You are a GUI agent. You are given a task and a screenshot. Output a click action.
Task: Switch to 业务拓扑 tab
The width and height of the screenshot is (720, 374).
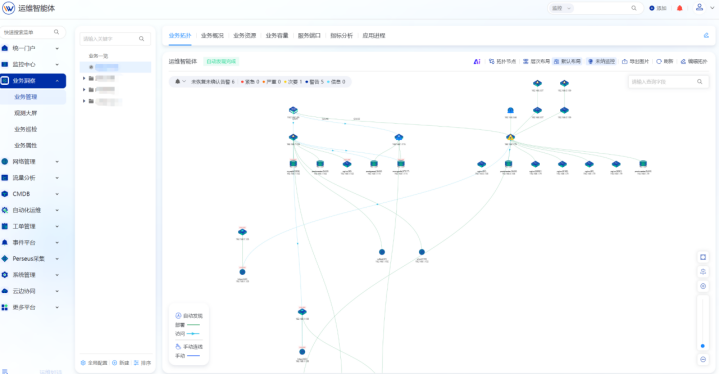point(180,35)
